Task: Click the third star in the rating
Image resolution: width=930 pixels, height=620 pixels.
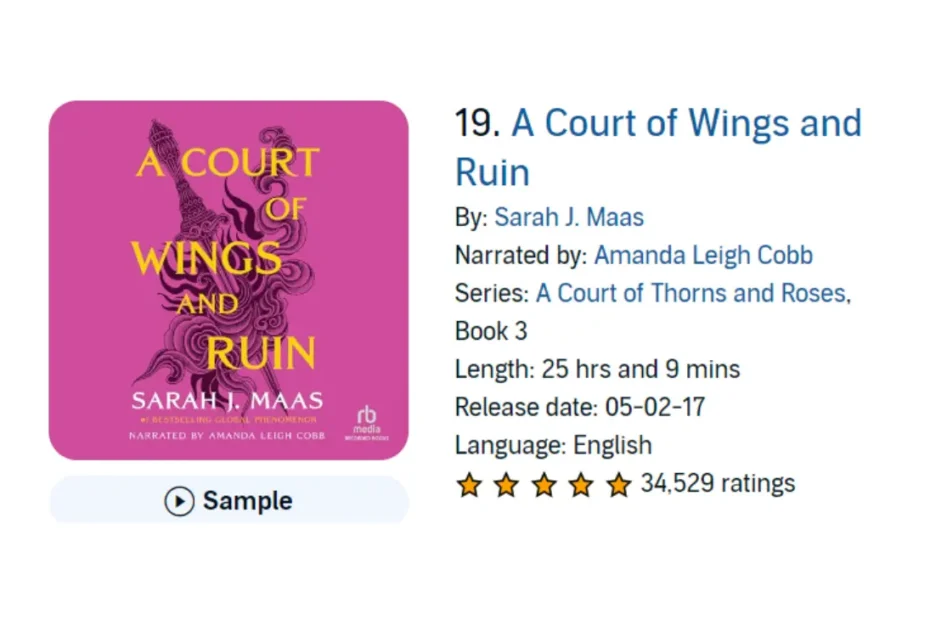Action: [543, 484]
